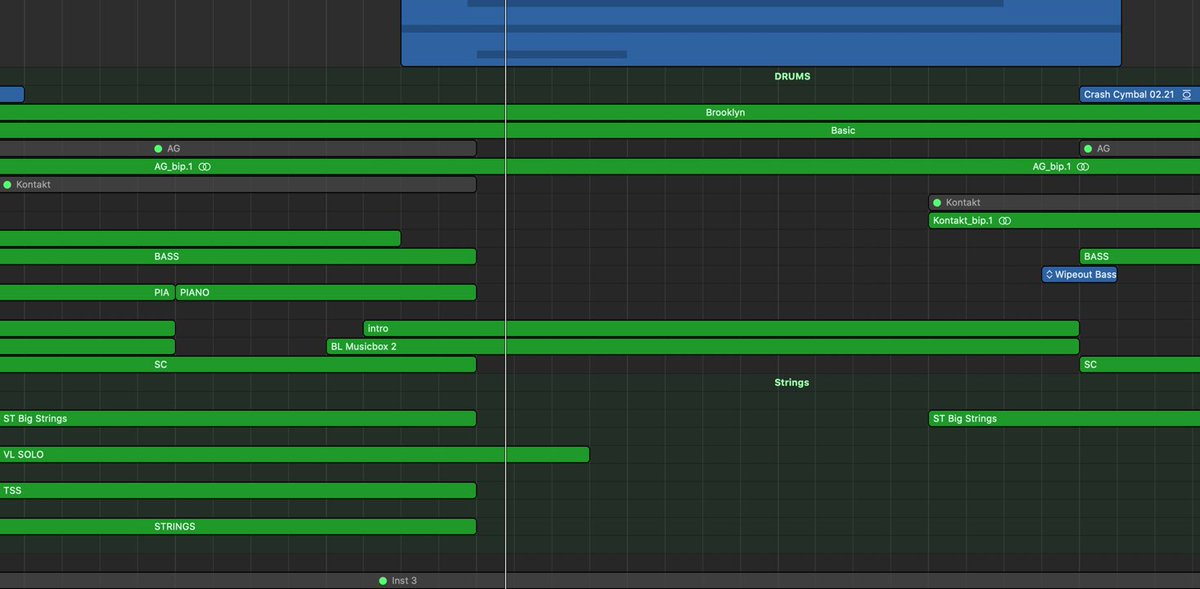The height and width of the screenshot is (589, 1200).
Task: Select the earlier ST Big Strings region
Action: pyautogui.click(x=238, y=419)
